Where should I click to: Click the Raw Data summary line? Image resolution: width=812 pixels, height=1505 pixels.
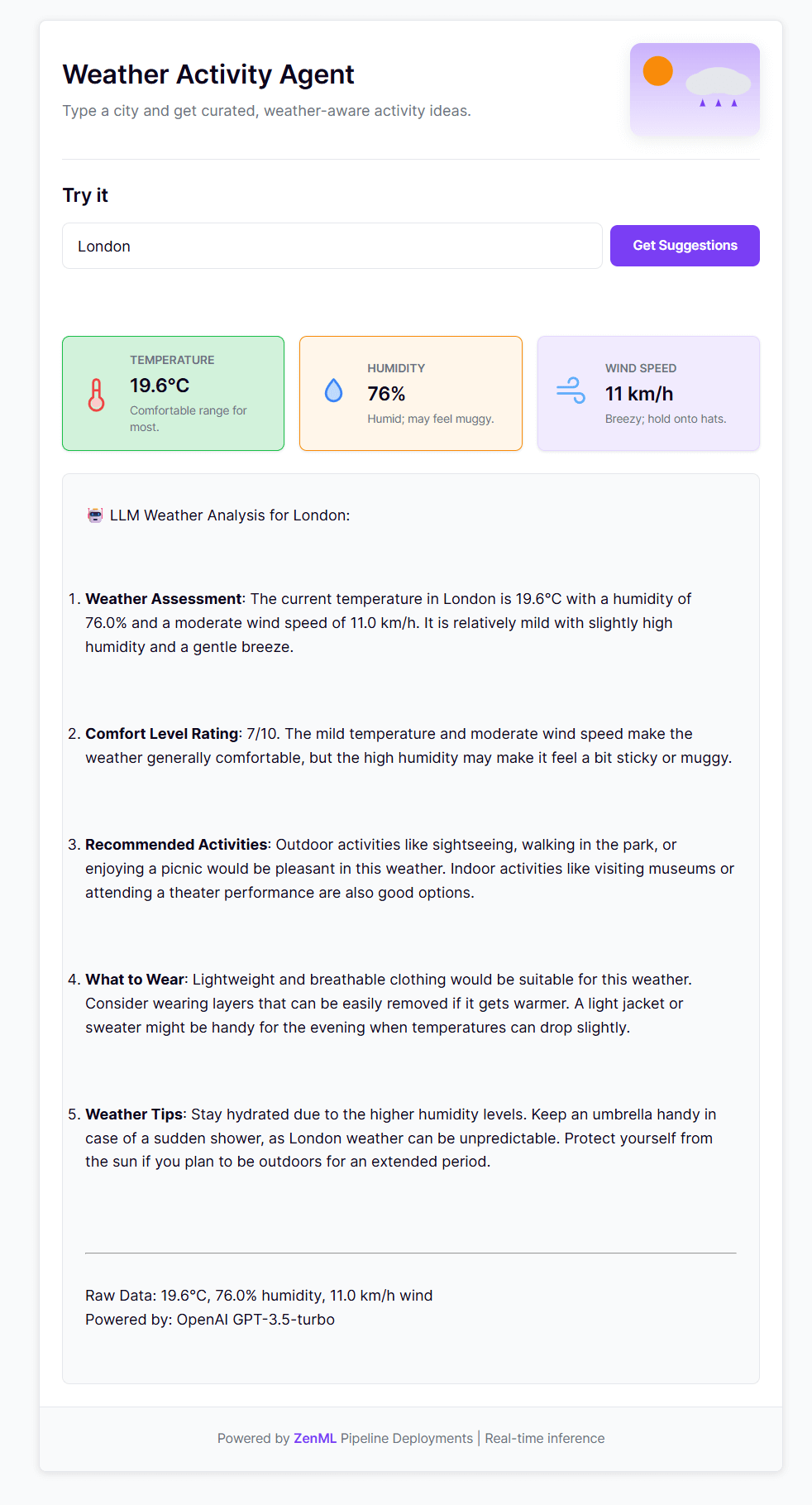pos(259,1296)
